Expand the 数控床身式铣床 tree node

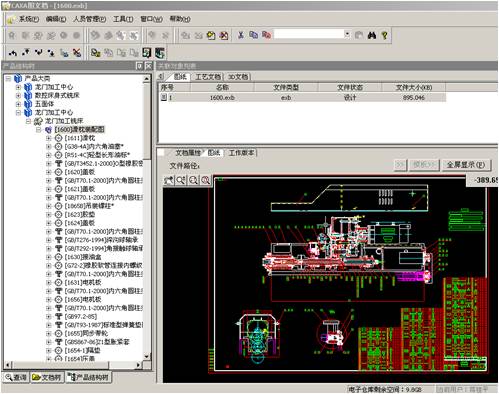pos(19,95)
